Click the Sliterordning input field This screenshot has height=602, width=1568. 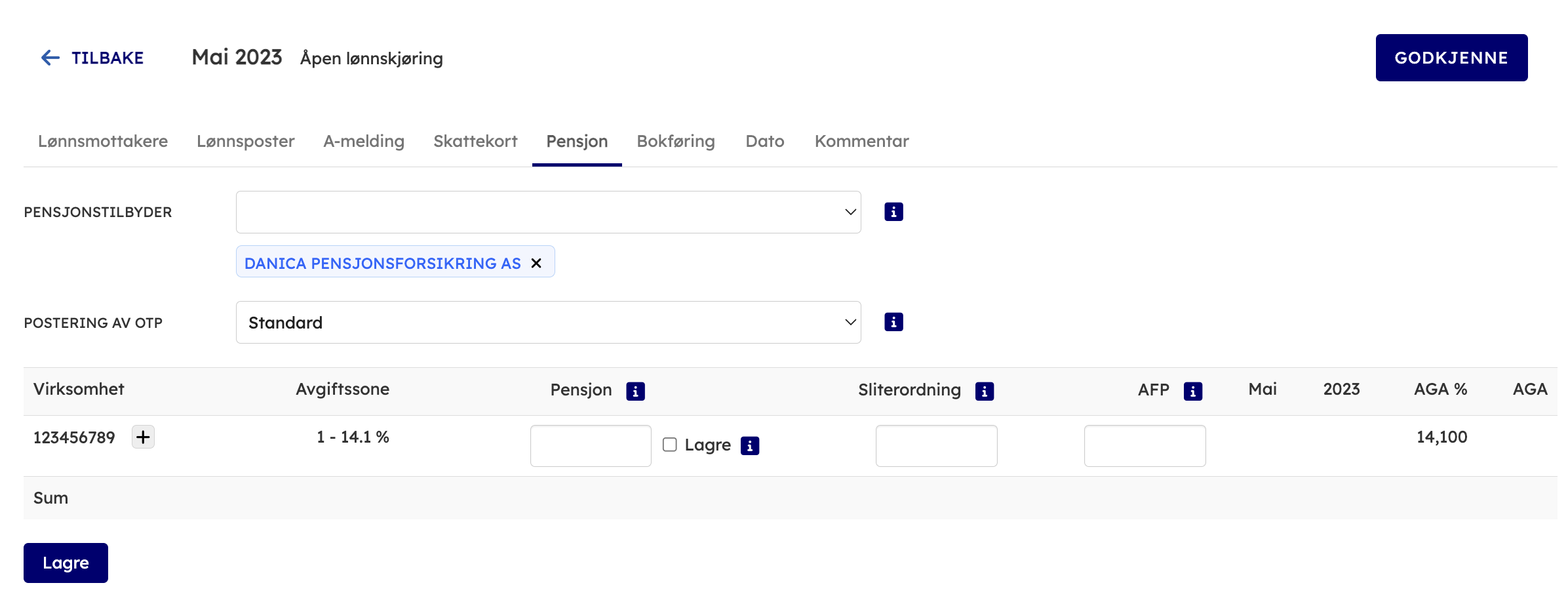point(936,446)
